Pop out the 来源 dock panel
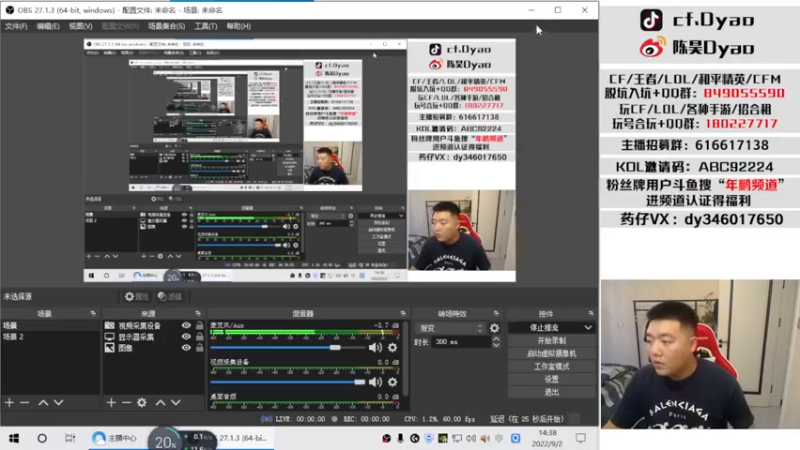Screen dimensions: 800x450 pos(198,313)
